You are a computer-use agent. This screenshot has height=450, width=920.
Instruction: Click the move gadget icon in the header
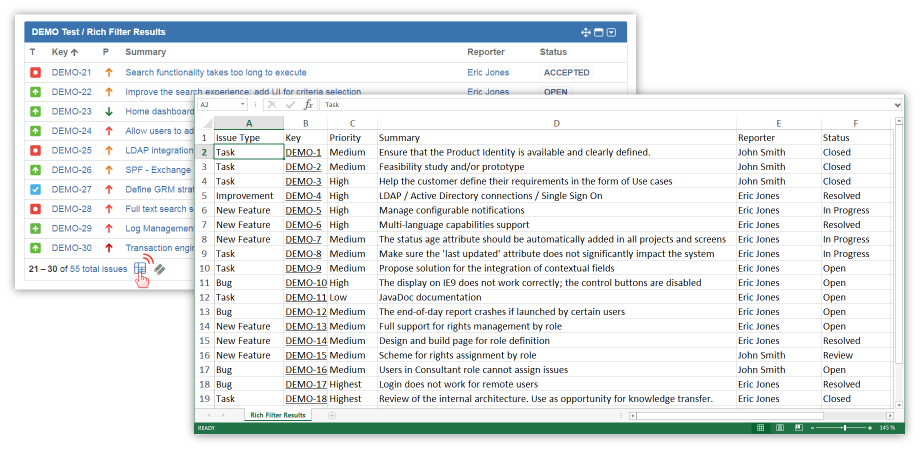[586, 32]
